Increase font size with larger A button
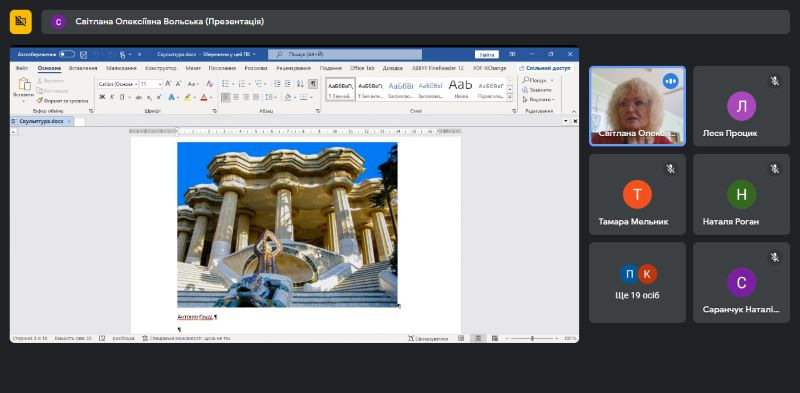The width and height of the screenshot is (800, 393). (168, 84)
